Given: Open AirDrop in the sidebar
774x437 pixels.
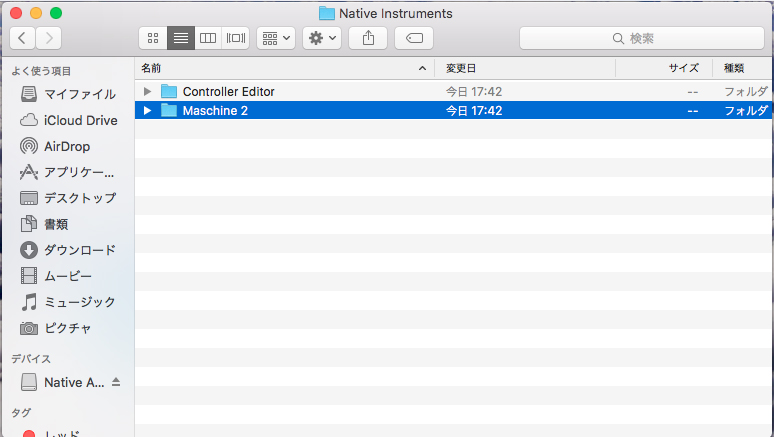Looking at the screenshot, I should [66, 146].
